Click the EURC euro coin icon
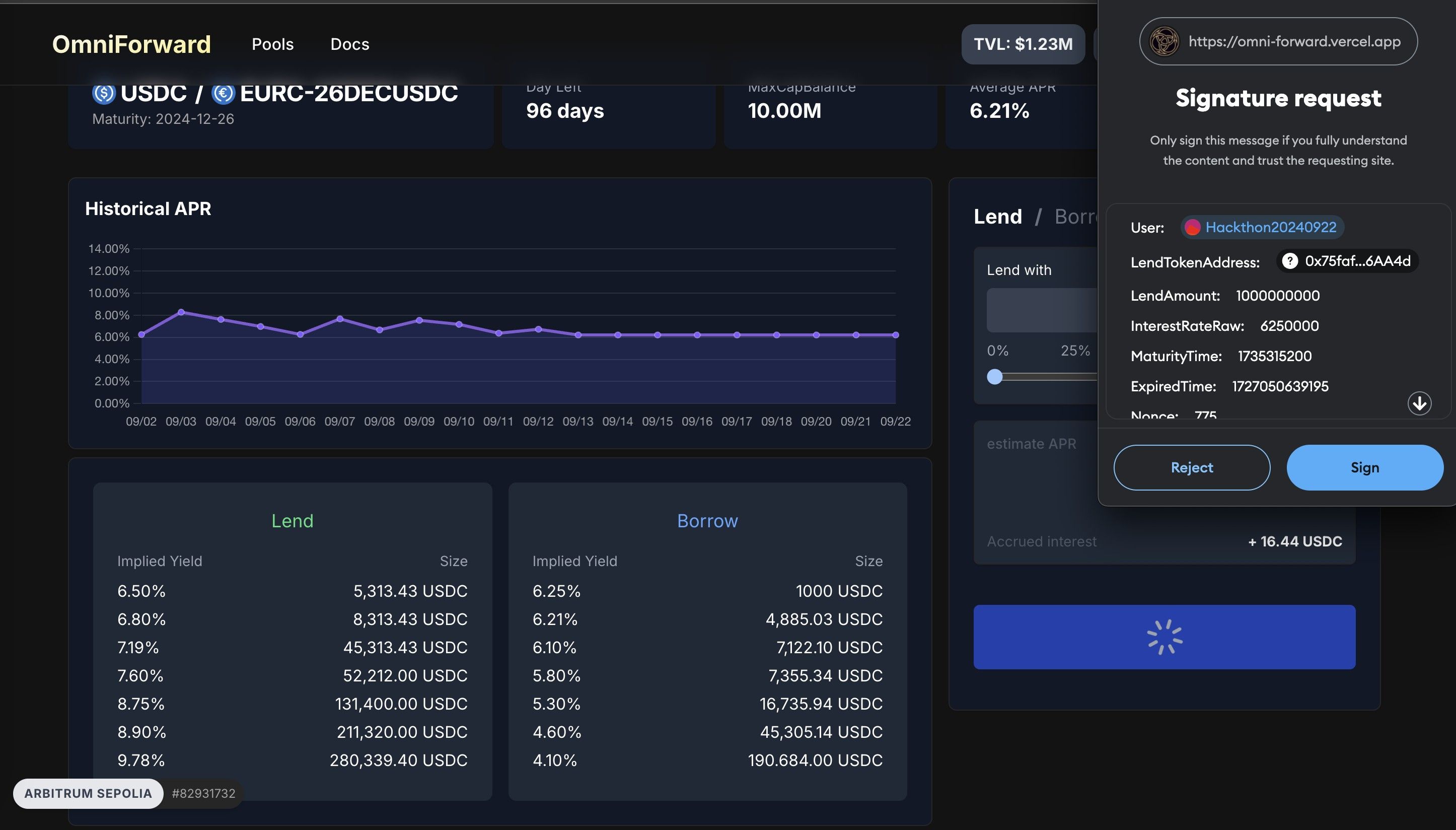Screen dimensions: 1456x830 pyautogui.click(x=224, y=94)
